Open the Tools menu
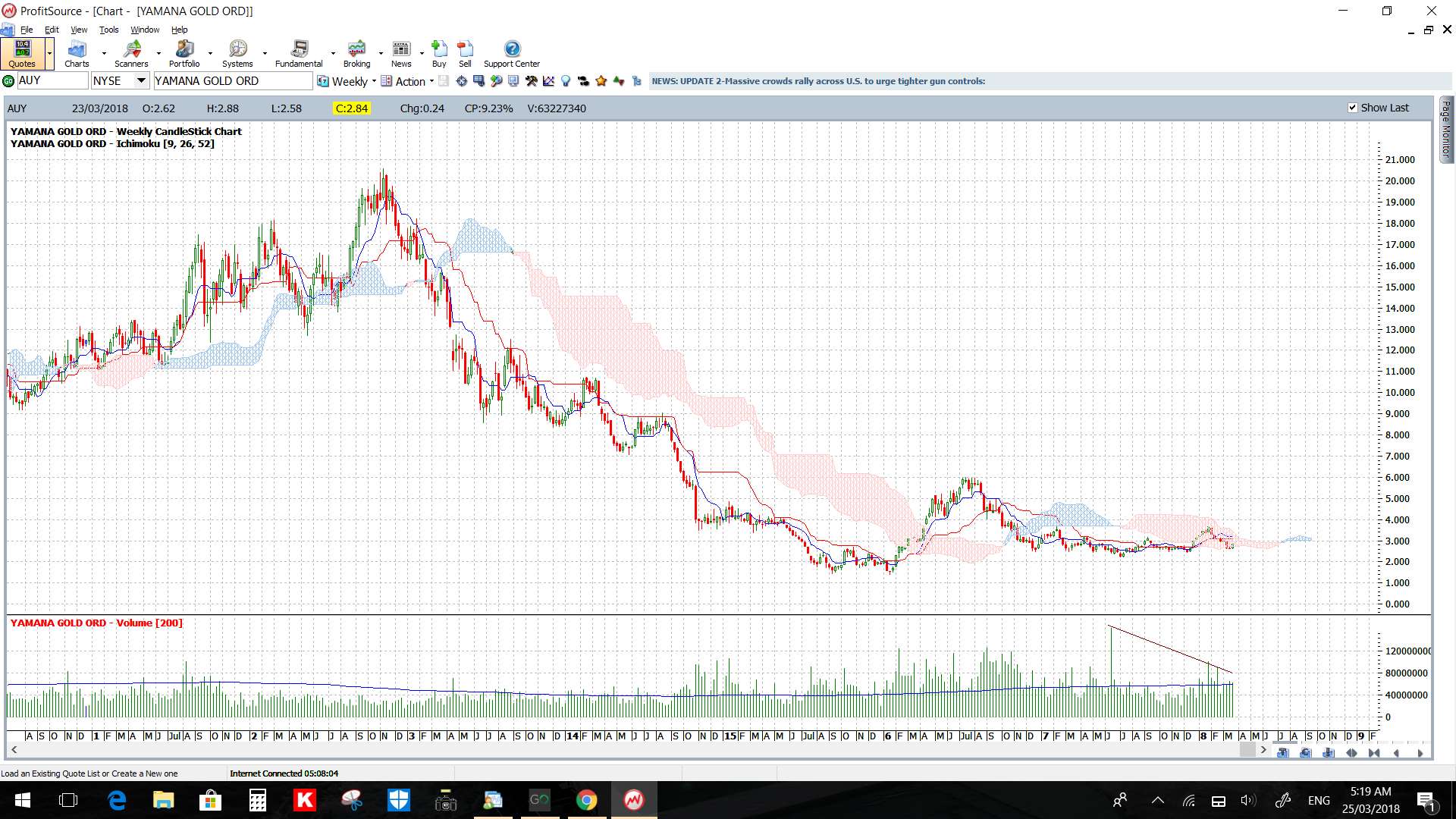Viewport: 1456px width, 819px height. click(x=108, y=30)
